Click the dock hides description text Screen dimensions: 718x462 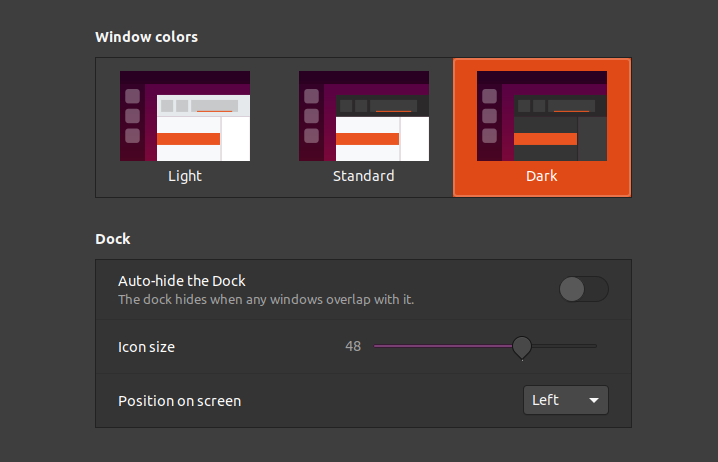(x=266, y=299)
